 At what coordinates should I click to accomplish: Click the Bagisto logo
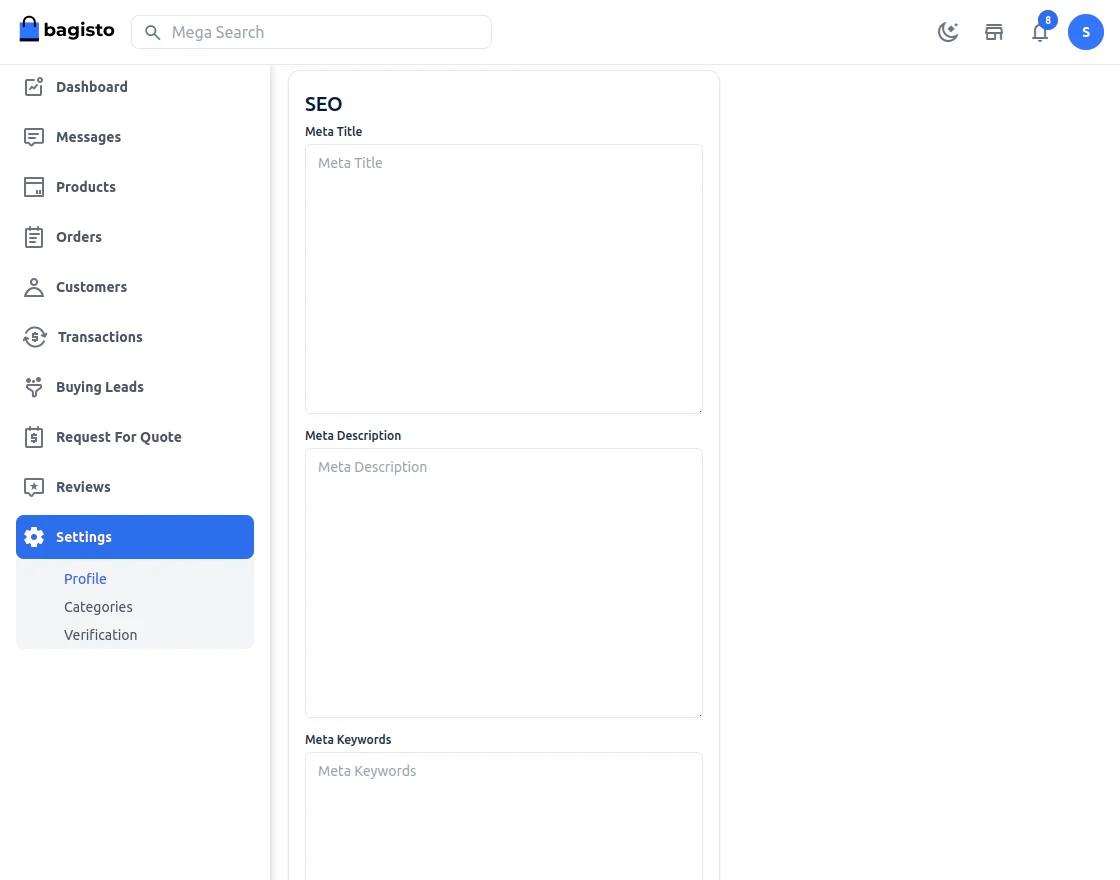point(67,30)
